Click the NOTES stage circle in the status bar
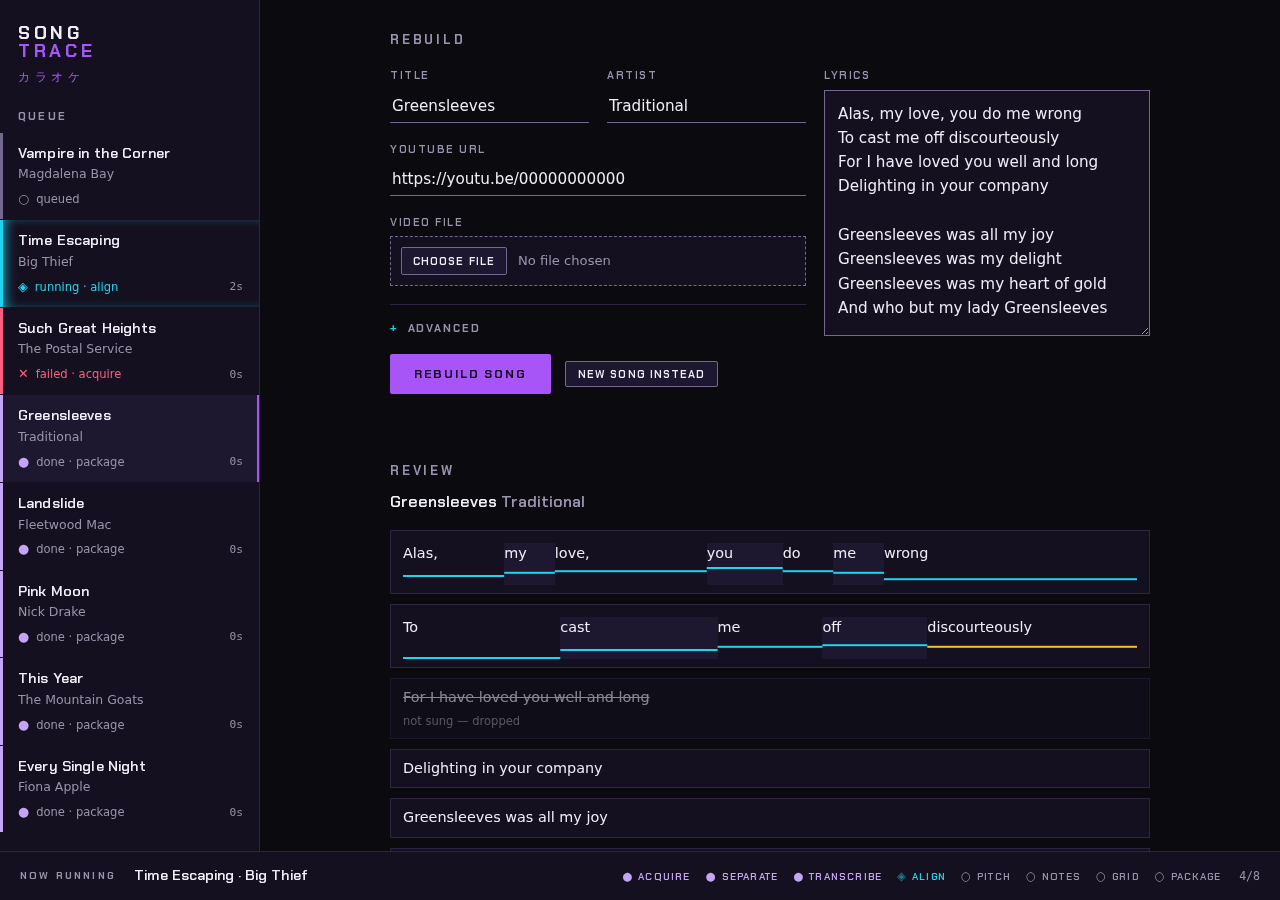The height and width of the screenshot is (900, 1280). point(1031,877)
